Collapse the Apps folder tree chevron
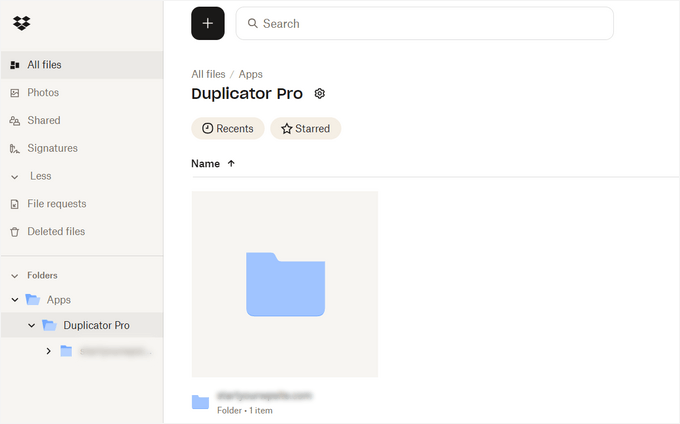This screenshot has height=424, width=680. [15, 300]
